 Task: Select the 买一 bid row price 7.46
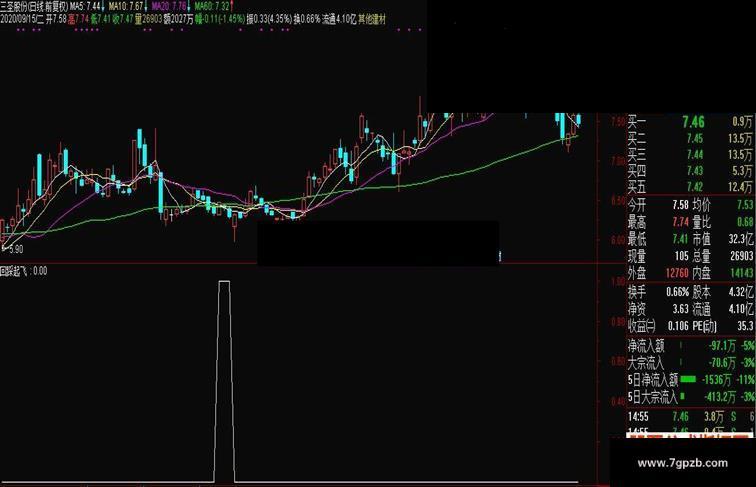click(693, 122)
